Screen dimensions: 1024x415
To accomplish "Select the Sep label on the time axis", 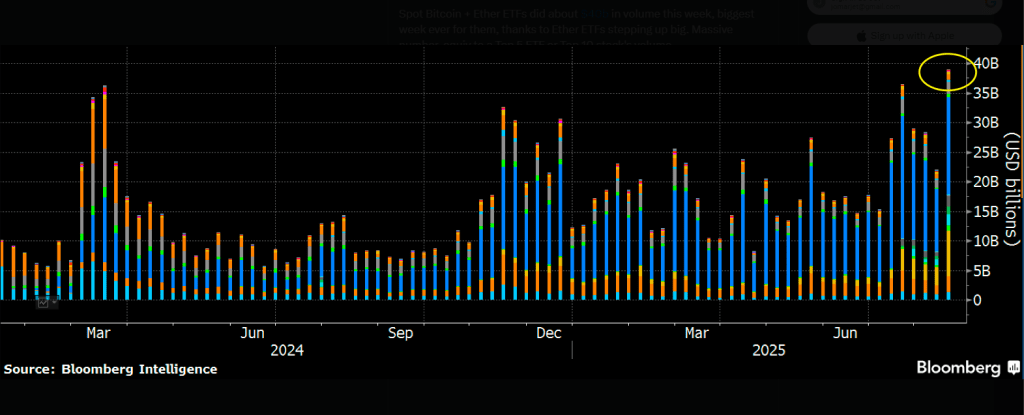I will click(401, 331).
